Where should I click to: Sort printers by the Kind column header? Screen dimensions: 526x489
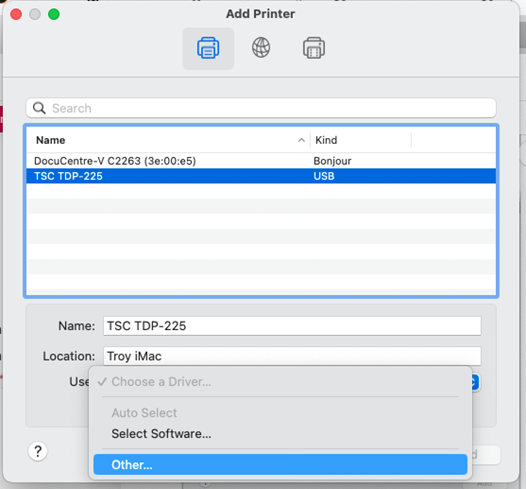[361, 140]
